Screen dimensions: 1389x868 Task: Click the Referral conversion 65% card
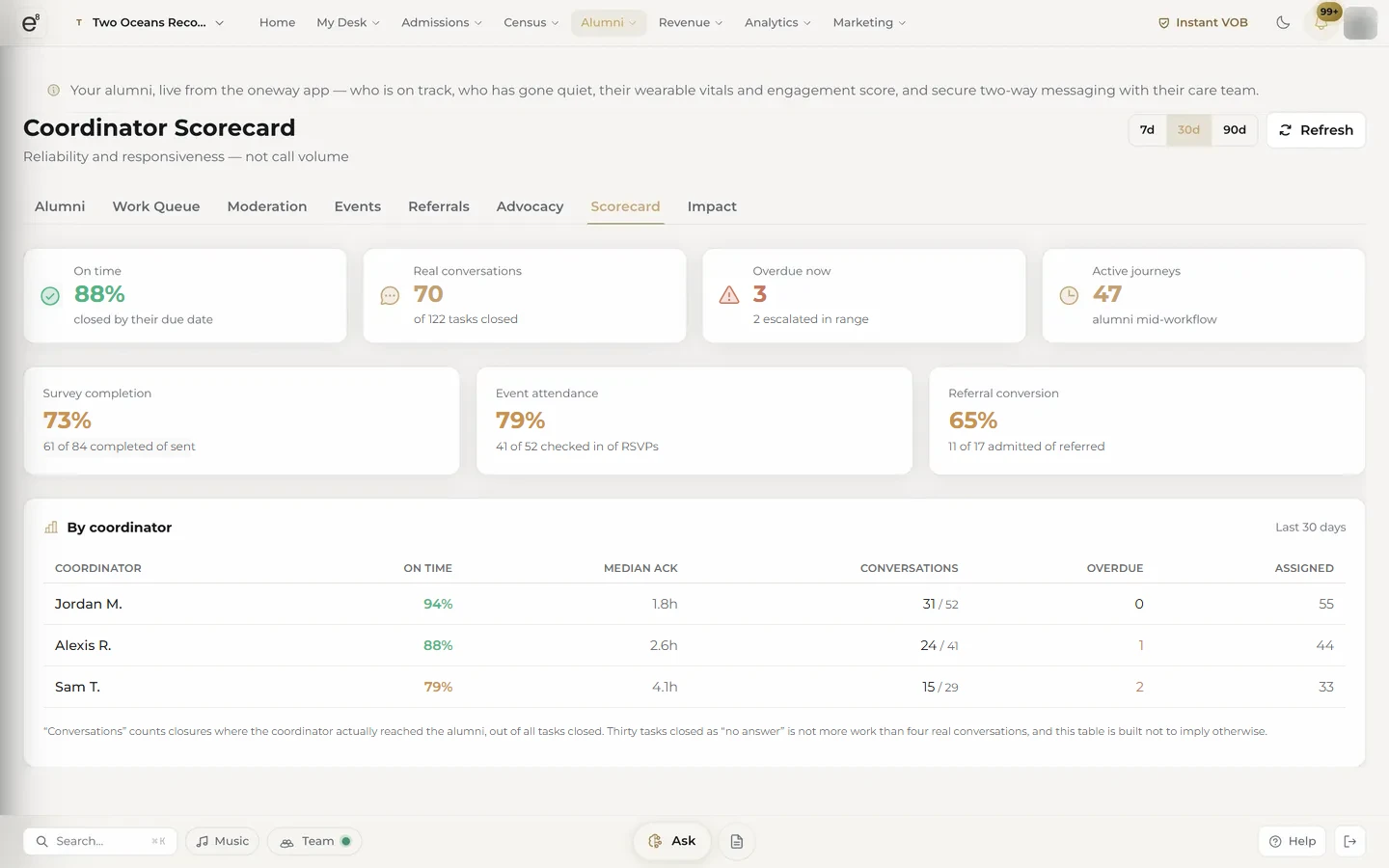click(x=1147, y=420)
